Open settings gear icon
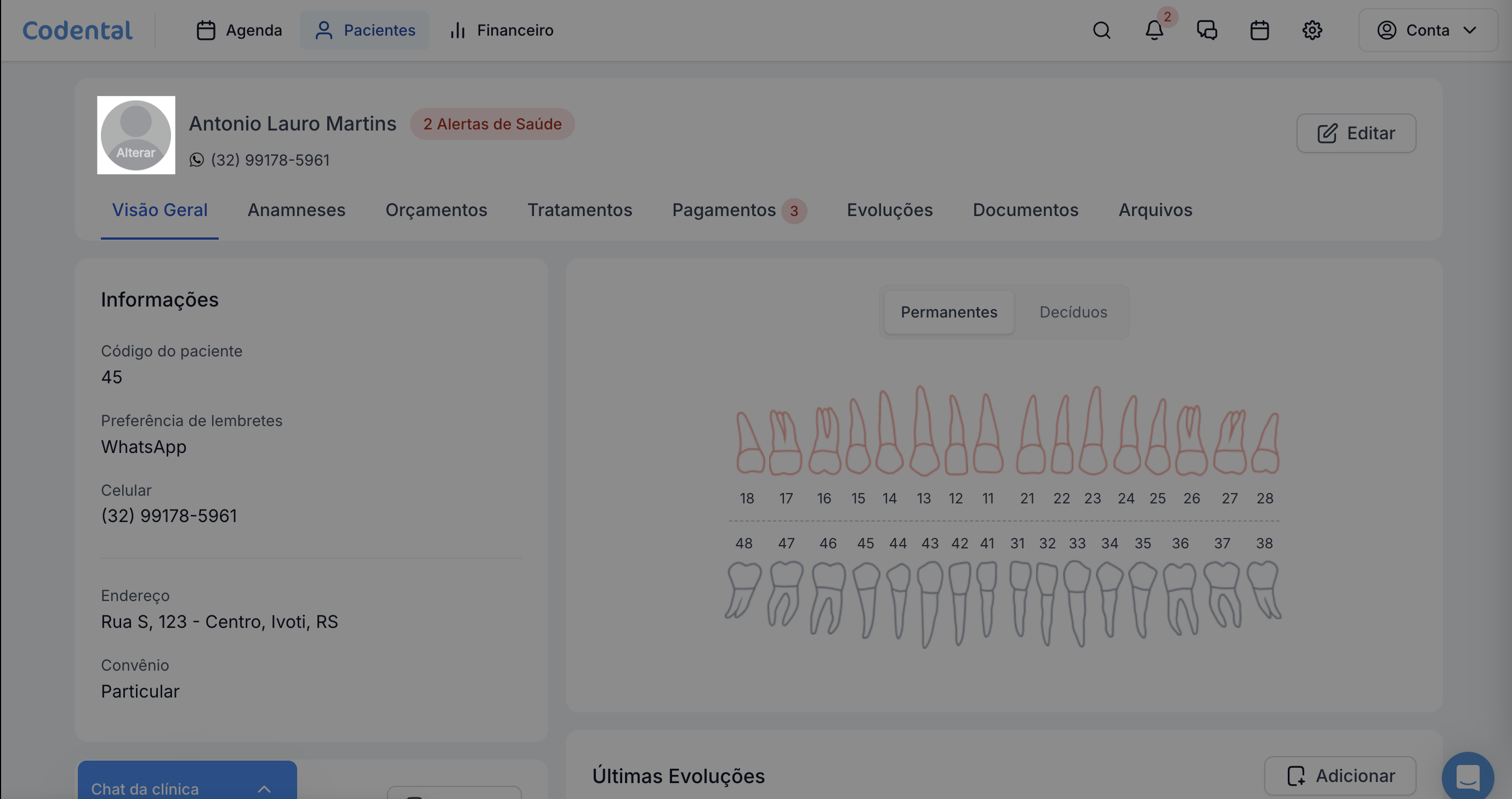Screen dimensions: 1512x799 [1312, 30]
